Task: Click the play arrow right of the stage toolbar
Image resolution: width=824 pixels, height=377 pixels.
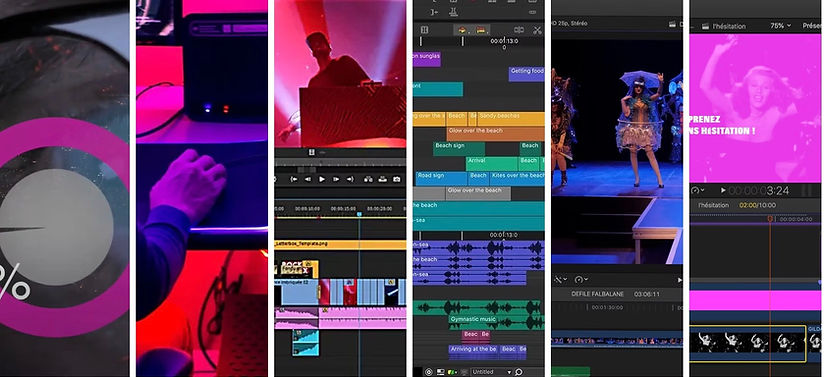Action: tap(680, 280)
